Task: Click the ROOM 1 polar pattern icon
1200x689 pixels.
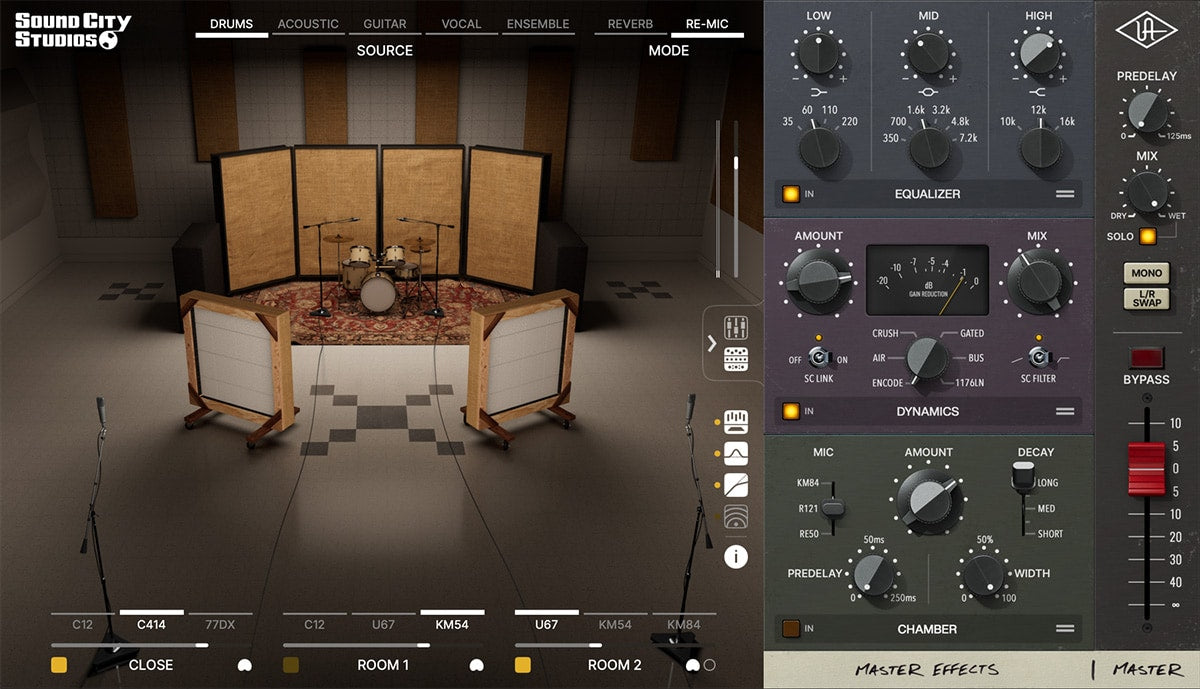Action: click(476, 665)
